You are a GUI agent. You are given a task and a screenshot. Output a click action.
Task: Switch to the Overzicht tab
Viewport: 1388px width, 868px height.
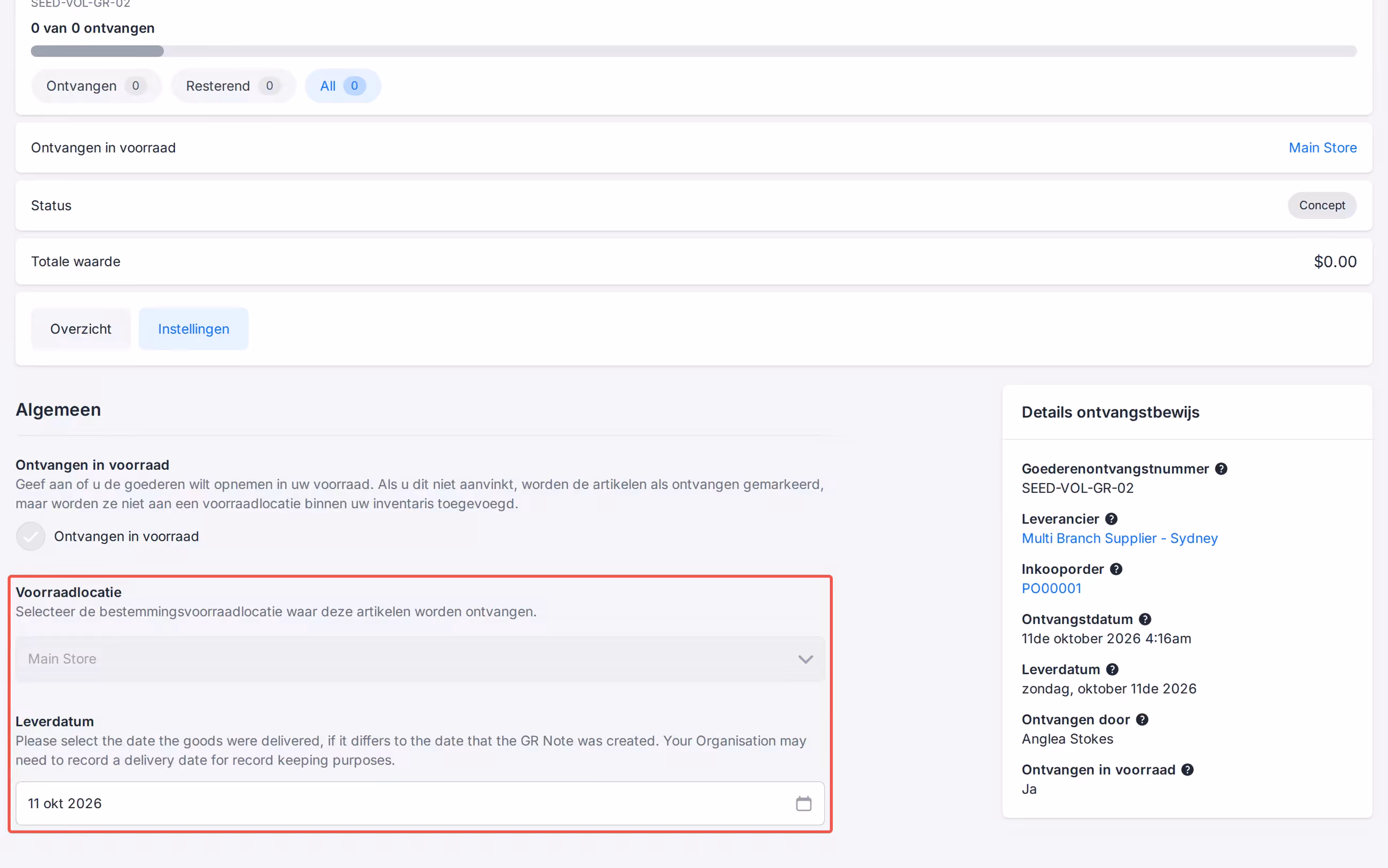(x=81, y=329)
